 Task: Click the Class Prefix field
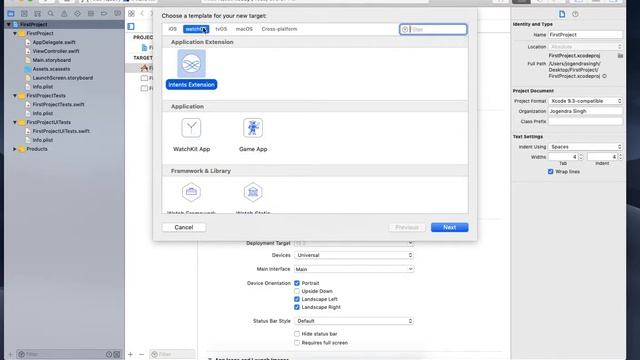[x=585, y=121]
